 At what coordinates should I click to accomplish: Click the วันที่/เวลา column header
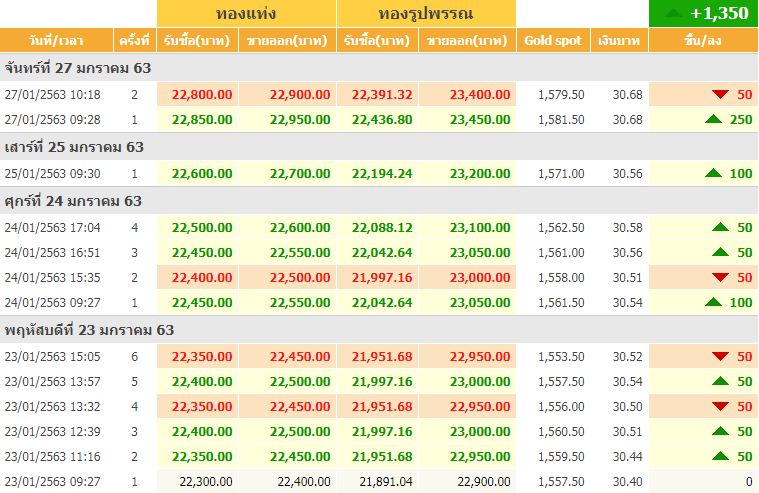click(56, 40)
